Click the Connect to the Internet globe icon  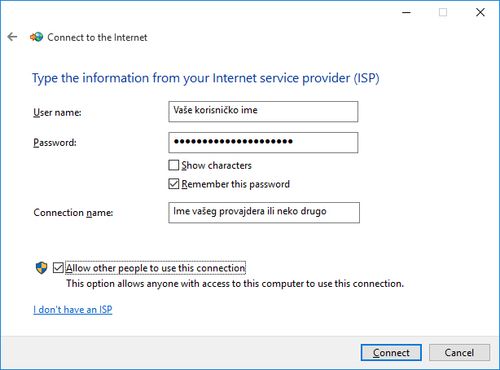[x=37, y=37]
